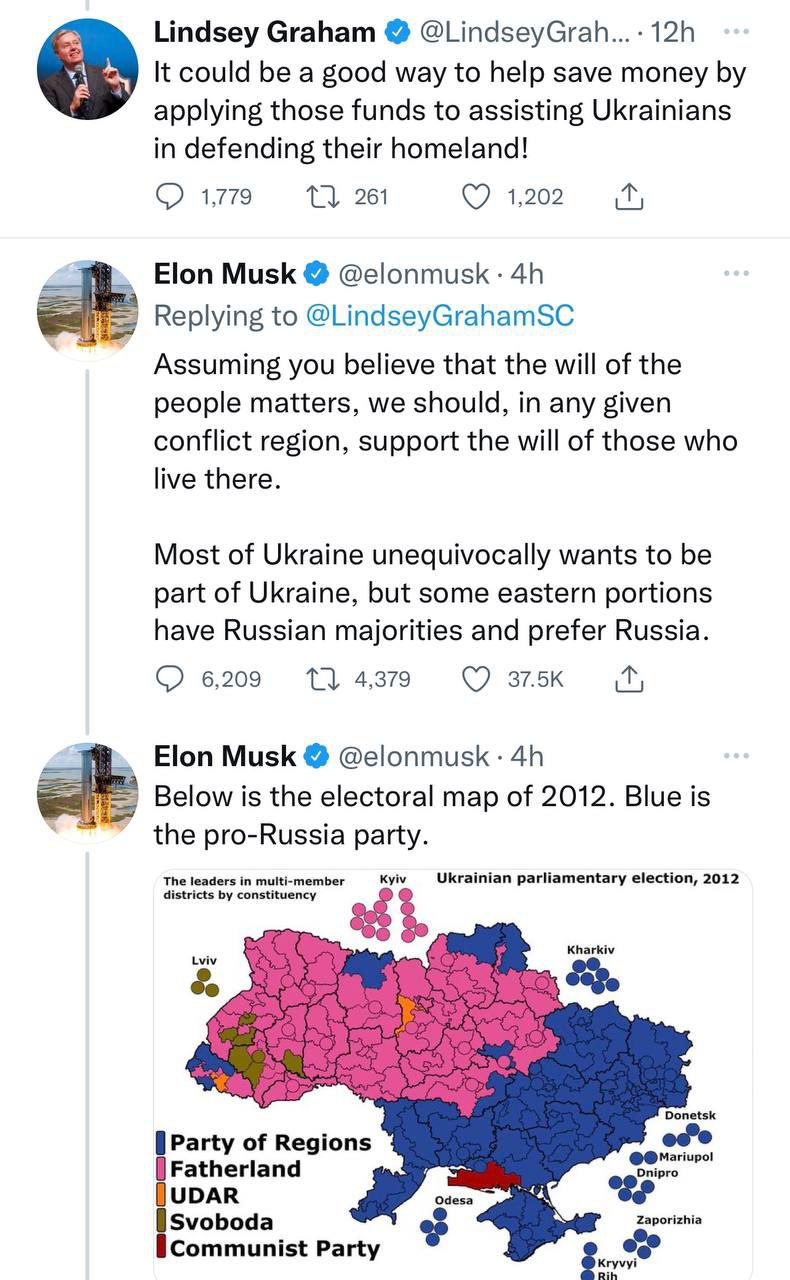Open the @LindseyGrahamSC mention link
This screenshot has width=790, height=1280.
[439, 316]
